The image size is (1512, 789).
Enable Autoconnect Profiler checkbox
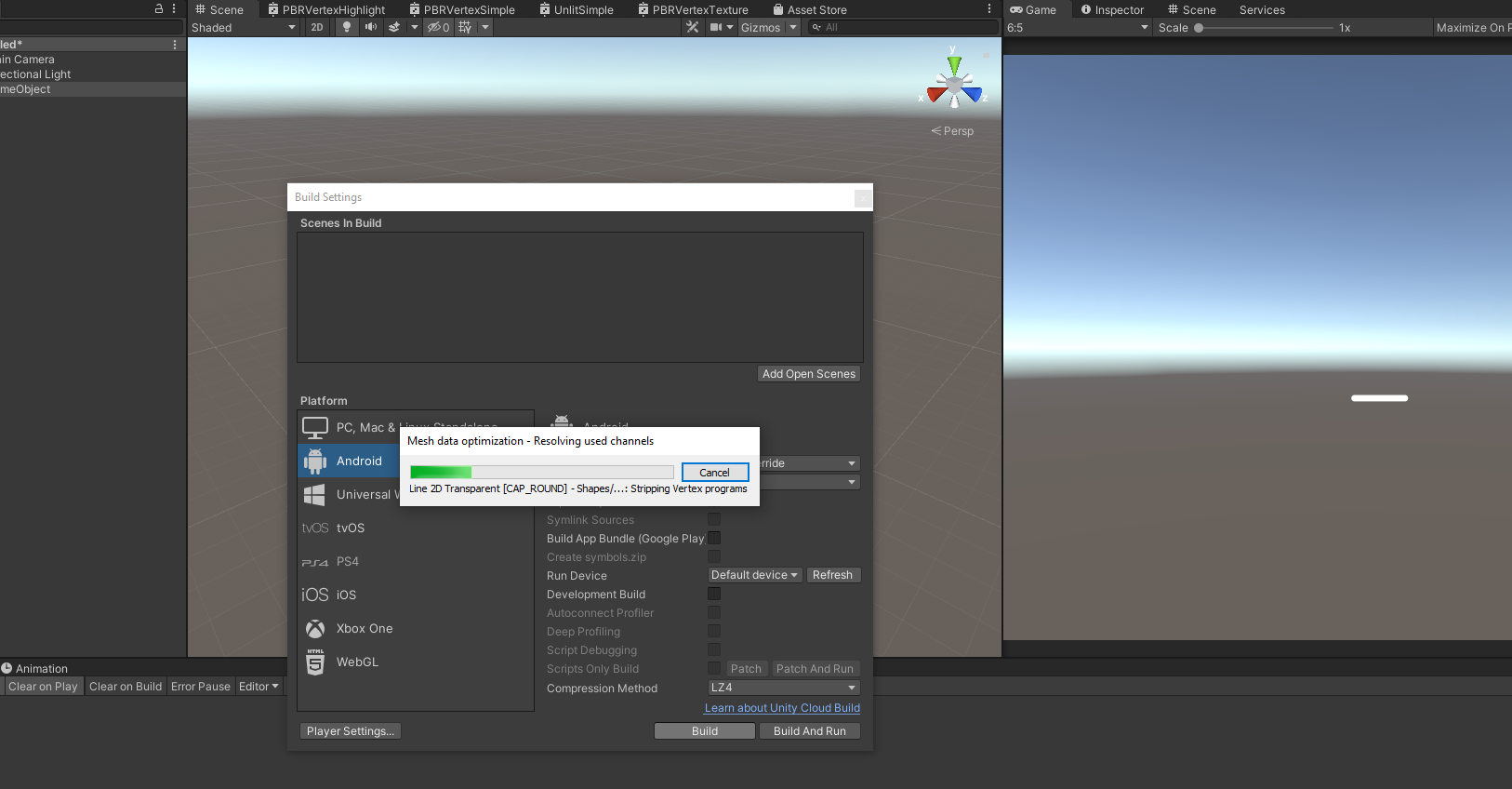[x=714, y=612]
